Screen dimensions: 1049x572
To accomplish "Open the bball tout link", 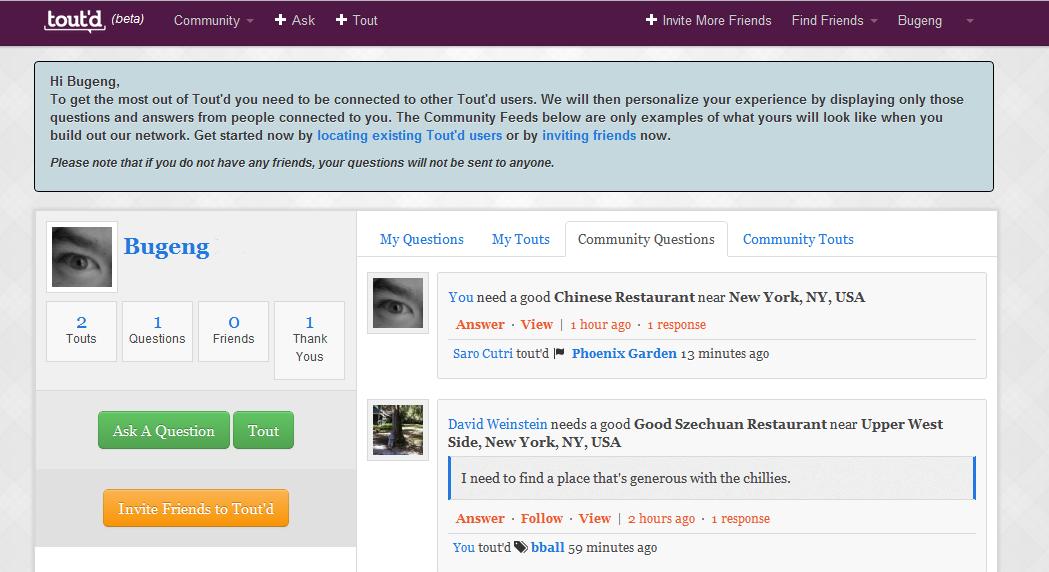I will [548, 547].
